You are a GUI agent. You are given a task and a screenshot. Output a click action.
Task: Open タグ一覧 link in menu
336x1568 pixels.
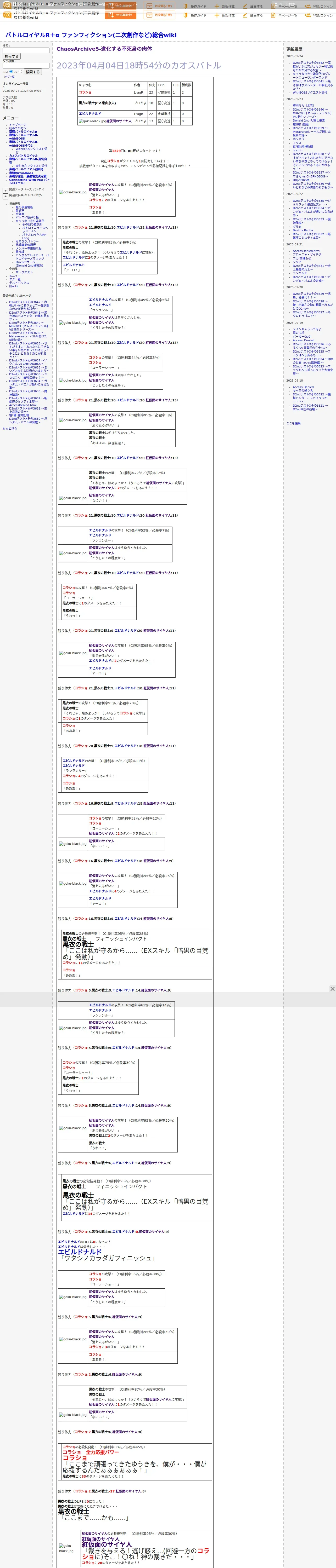click(x=15, y=279)
